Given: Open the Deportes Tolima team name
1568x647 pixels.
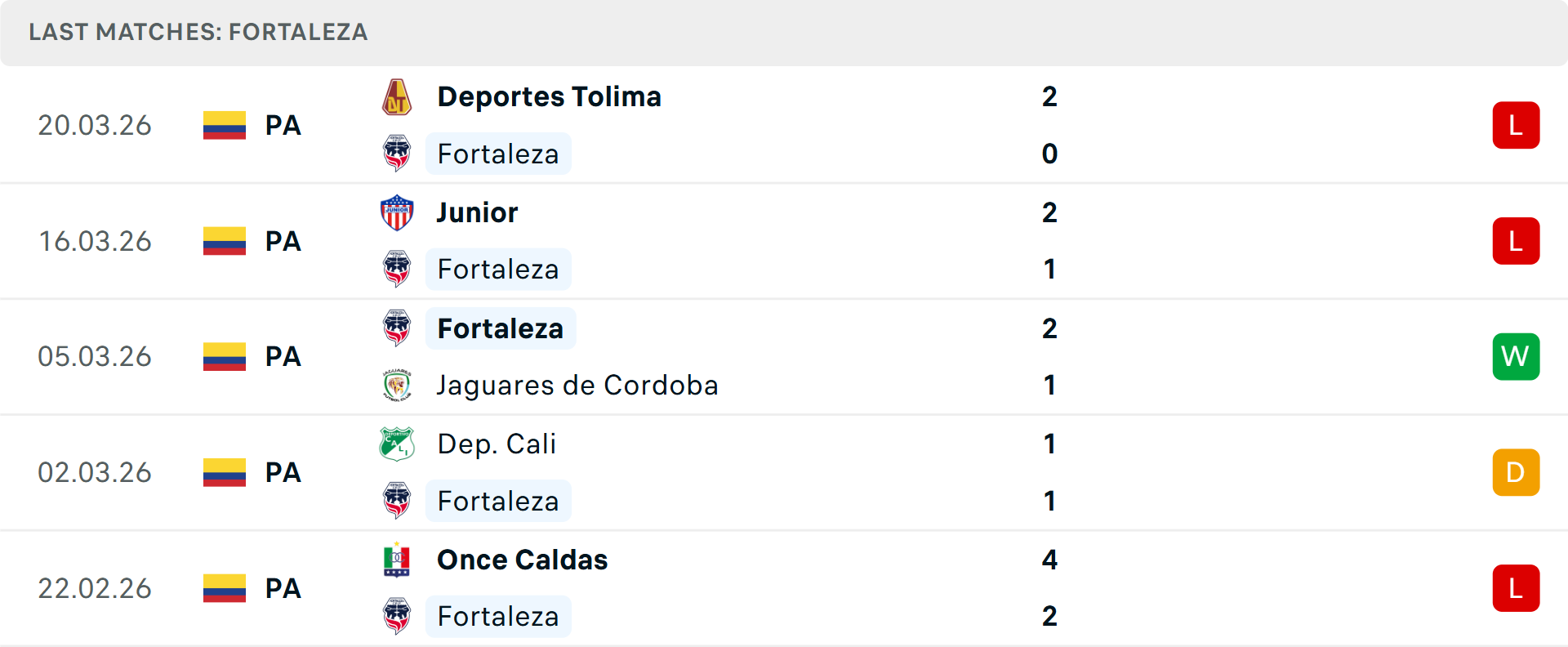Looking at the screenshot, I should coord(549,97).
